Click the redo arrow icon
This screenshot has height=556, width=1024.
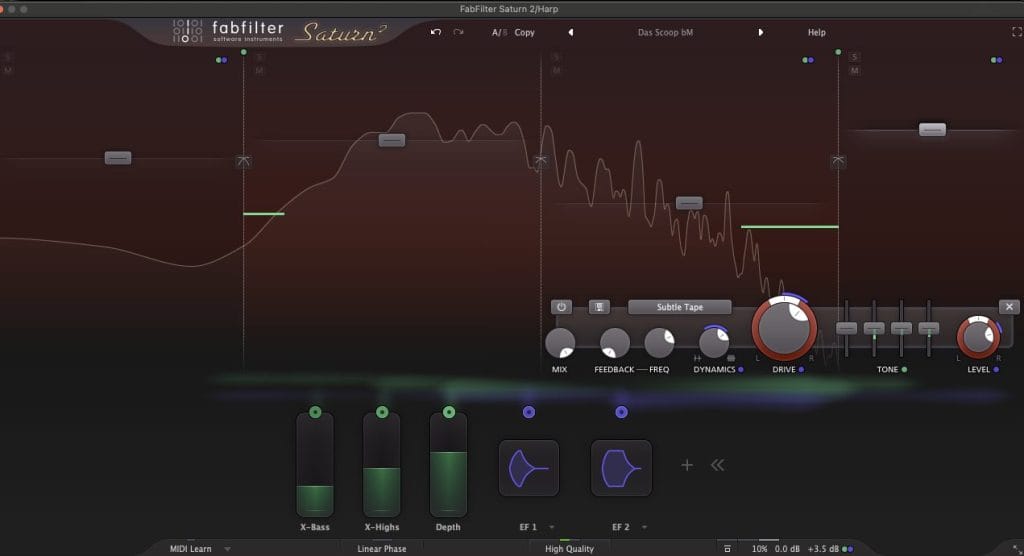458,32
